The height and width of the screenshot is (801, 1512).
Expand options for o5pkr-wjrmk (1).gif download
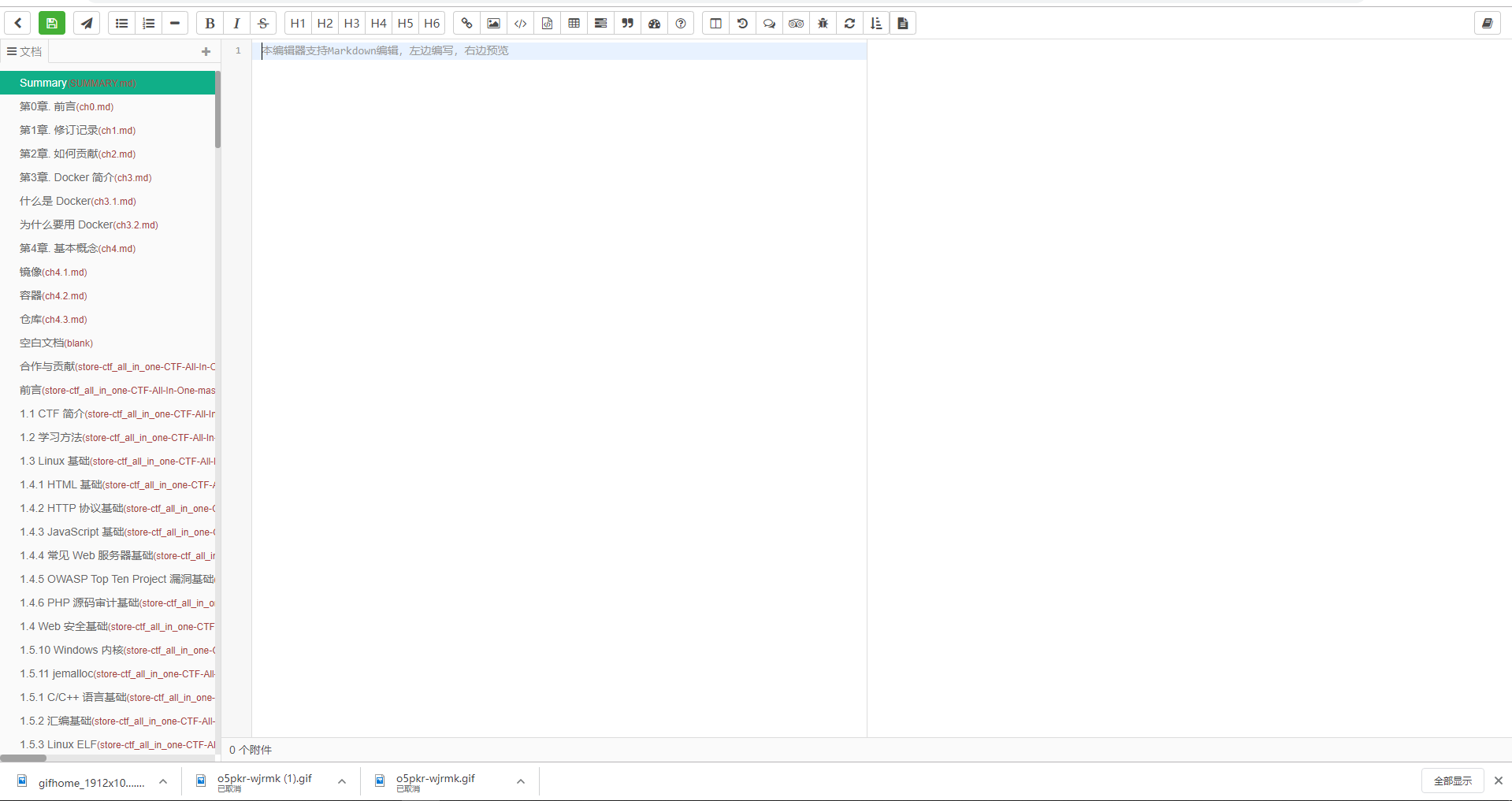click(342, 781)
